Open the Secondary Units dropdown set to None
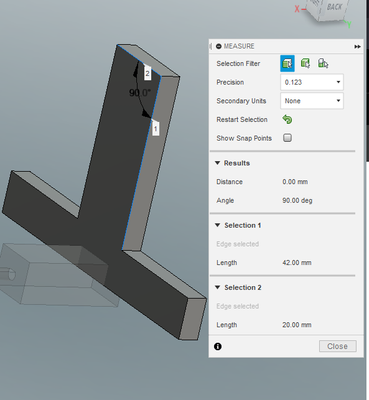The height and width of the screenshot is (400, 369). (312, 101)
